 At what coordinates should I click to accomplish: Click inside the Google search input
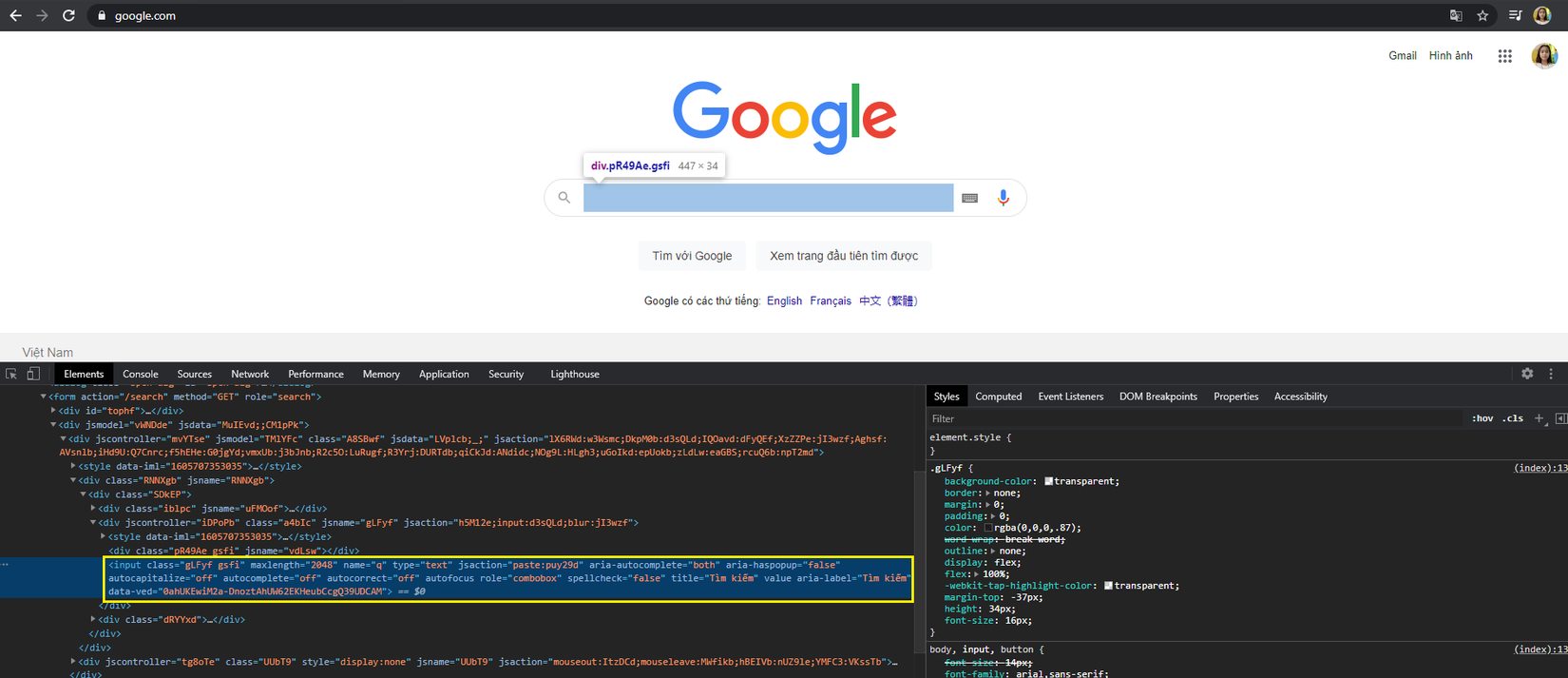tap(768, 198)
